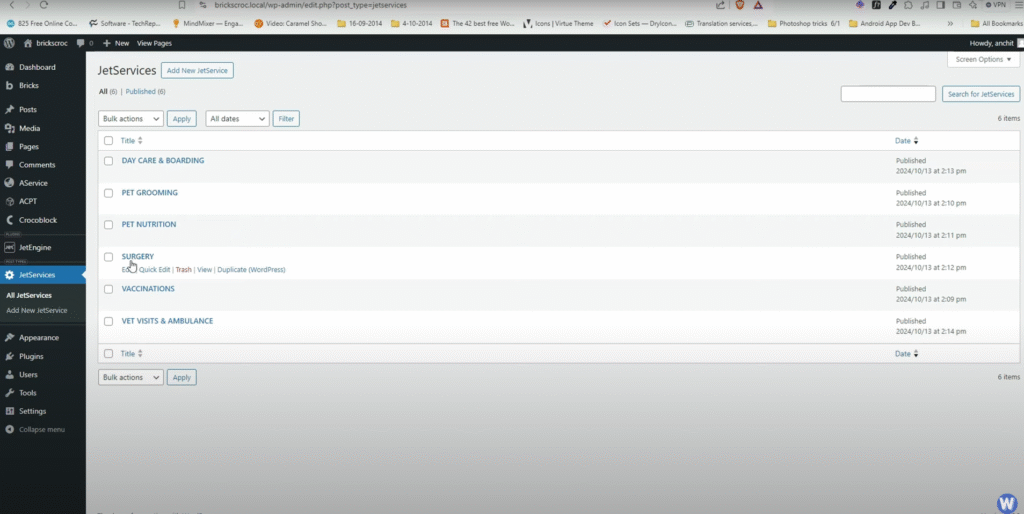The image size is (1024, 514).
Task: Click the Crocoblock sidebar icon
Action: [9, 220]
